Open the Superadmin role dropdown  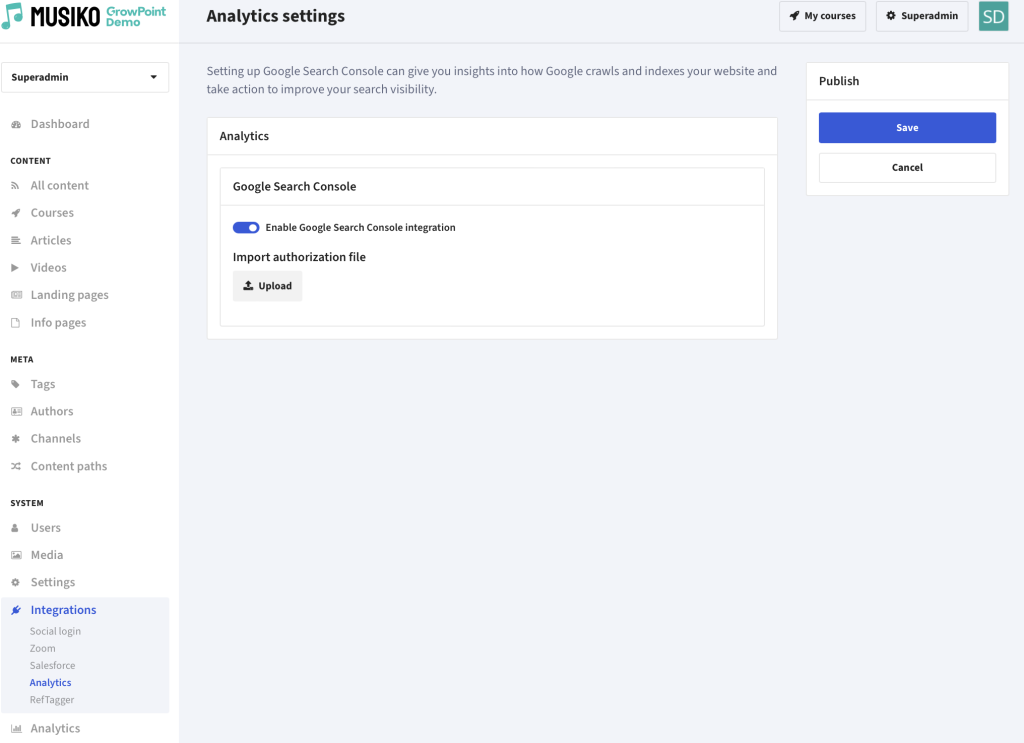coord(85,77)
